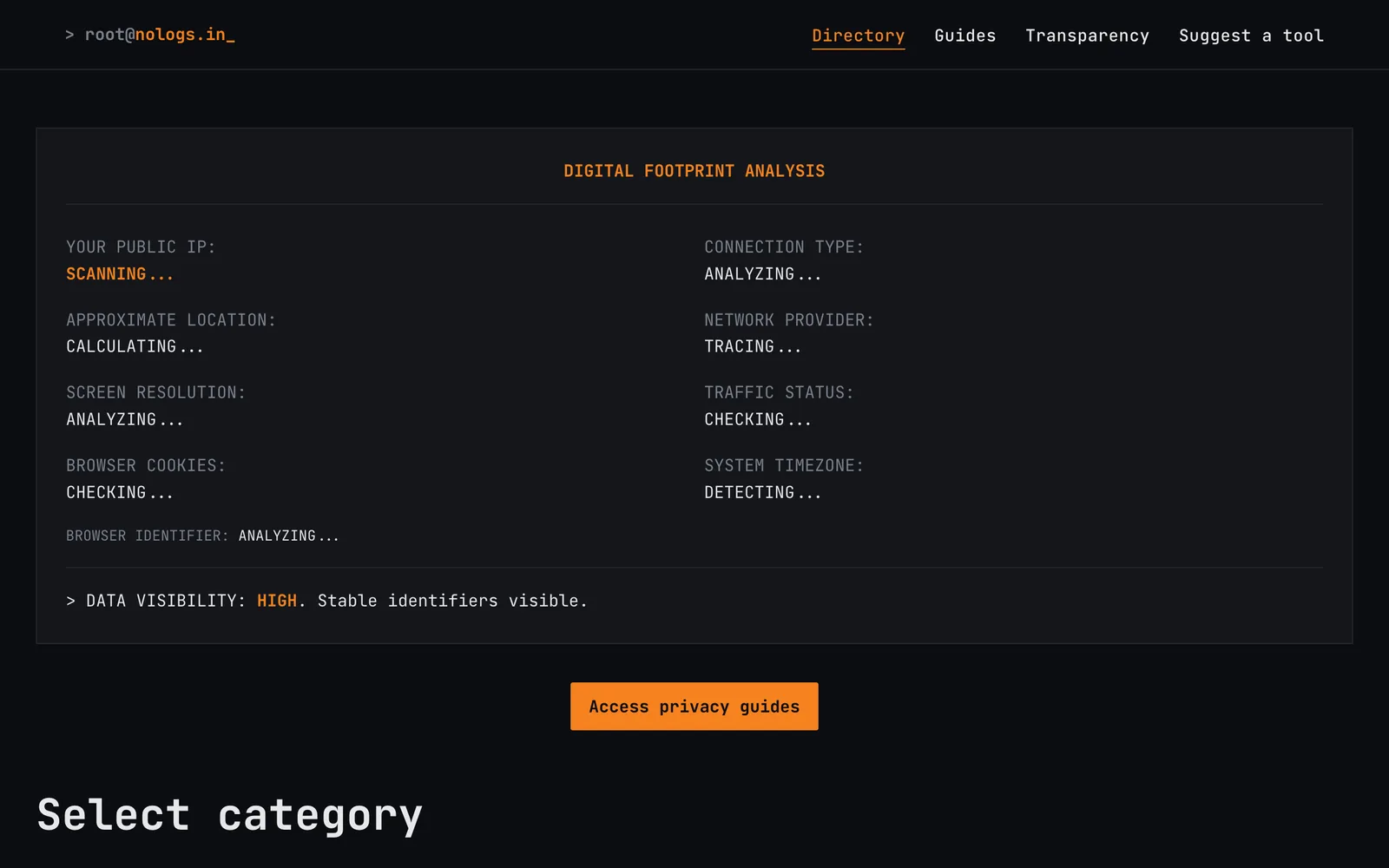Select the DIGITAL FOOTPRINT ANALYSIS heading
1389x868 pixels.
tap(694, 171)
